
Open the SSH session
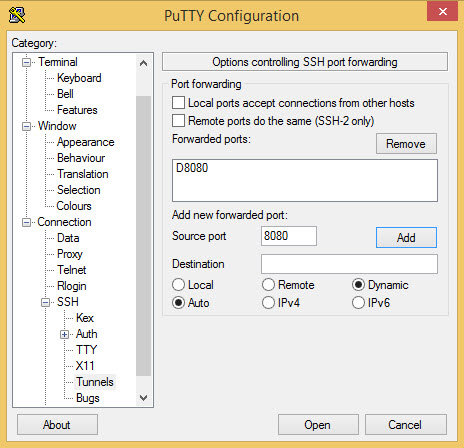(x=318, y=425)
